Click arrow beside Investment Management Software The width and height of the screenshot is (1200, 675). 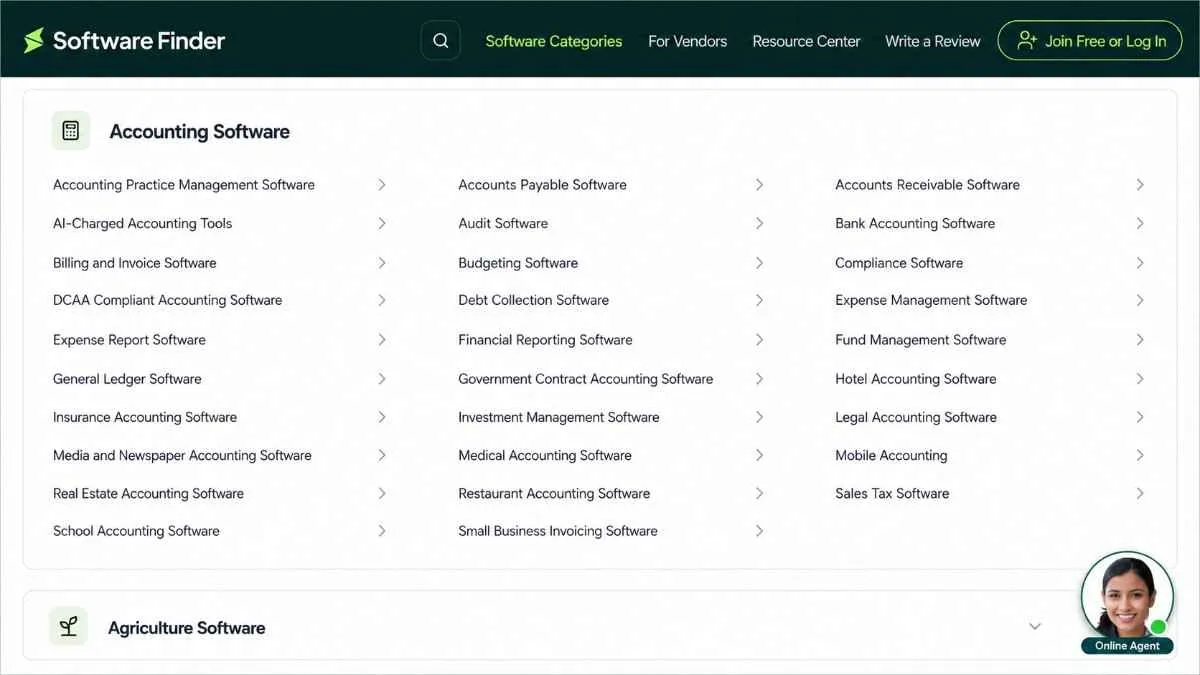(x=760, y=417)
